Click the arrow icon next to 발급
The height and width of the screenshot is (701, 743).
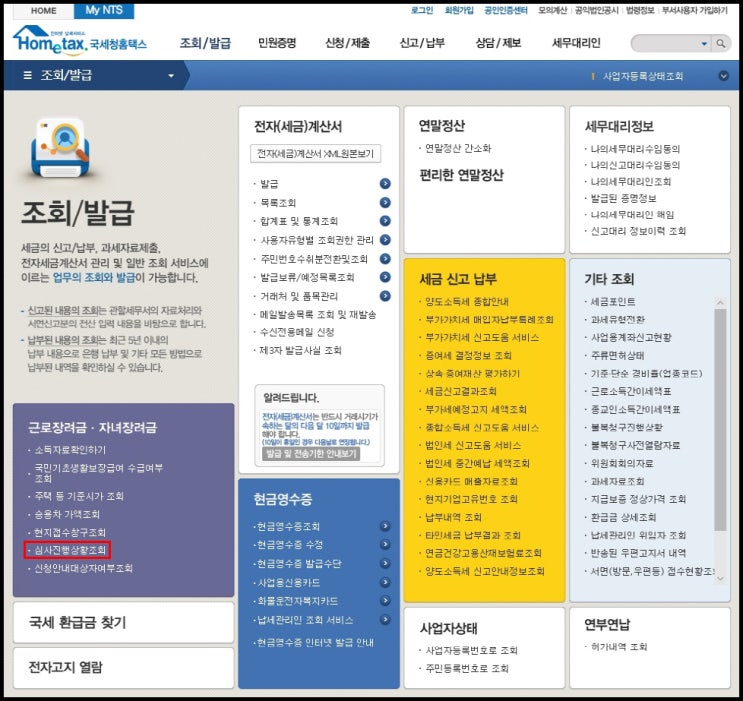coord(385,184)
